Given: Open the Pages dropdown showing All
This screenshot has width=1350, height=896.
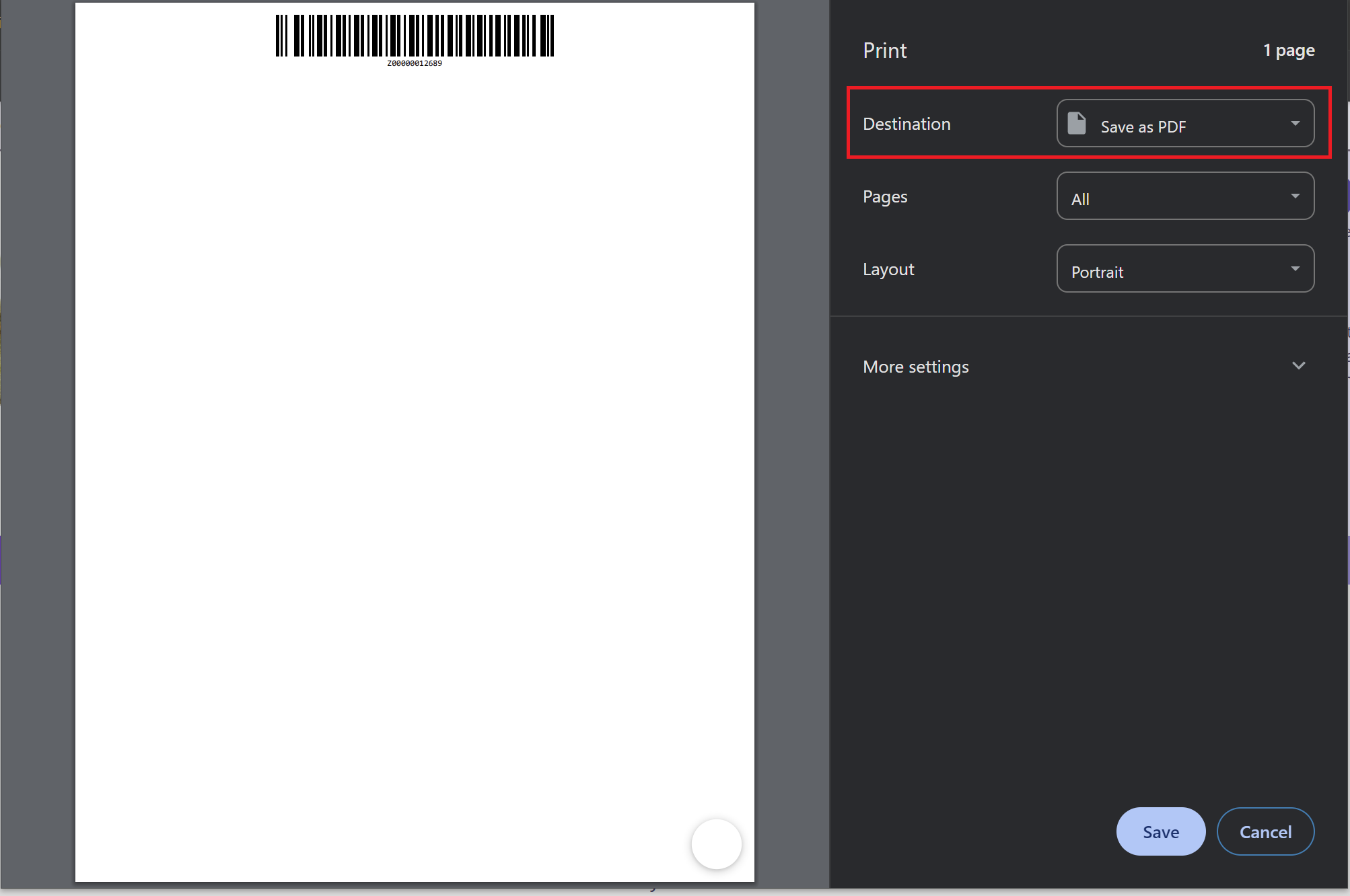Looking at the screenshot, I should [x=1184, y=196].
